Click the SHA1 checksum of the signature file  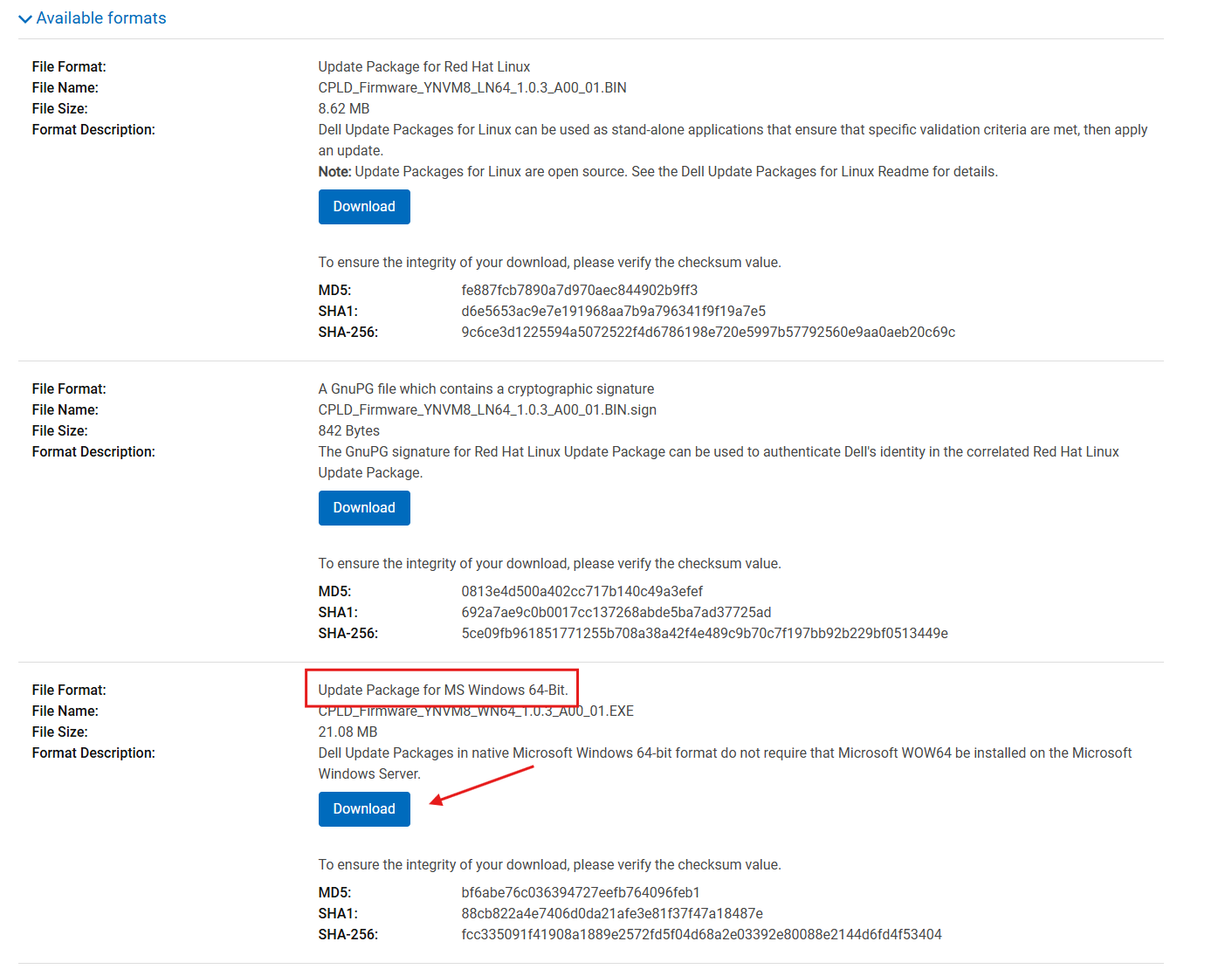616,612
